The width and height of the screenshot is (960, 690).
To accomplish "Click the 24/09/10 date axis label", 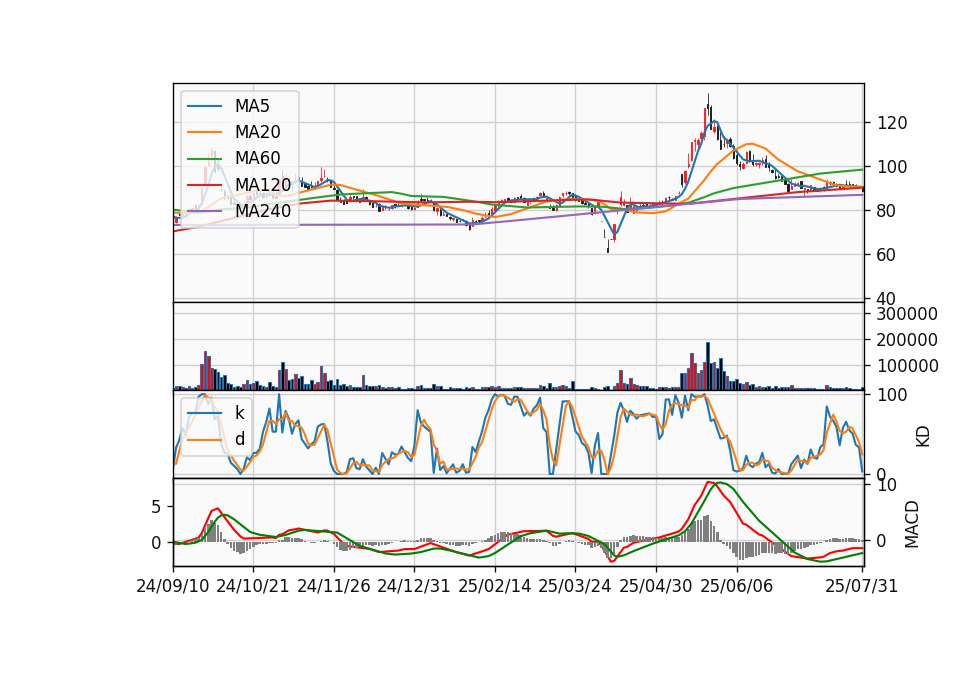I will click(x=173, y=587).
